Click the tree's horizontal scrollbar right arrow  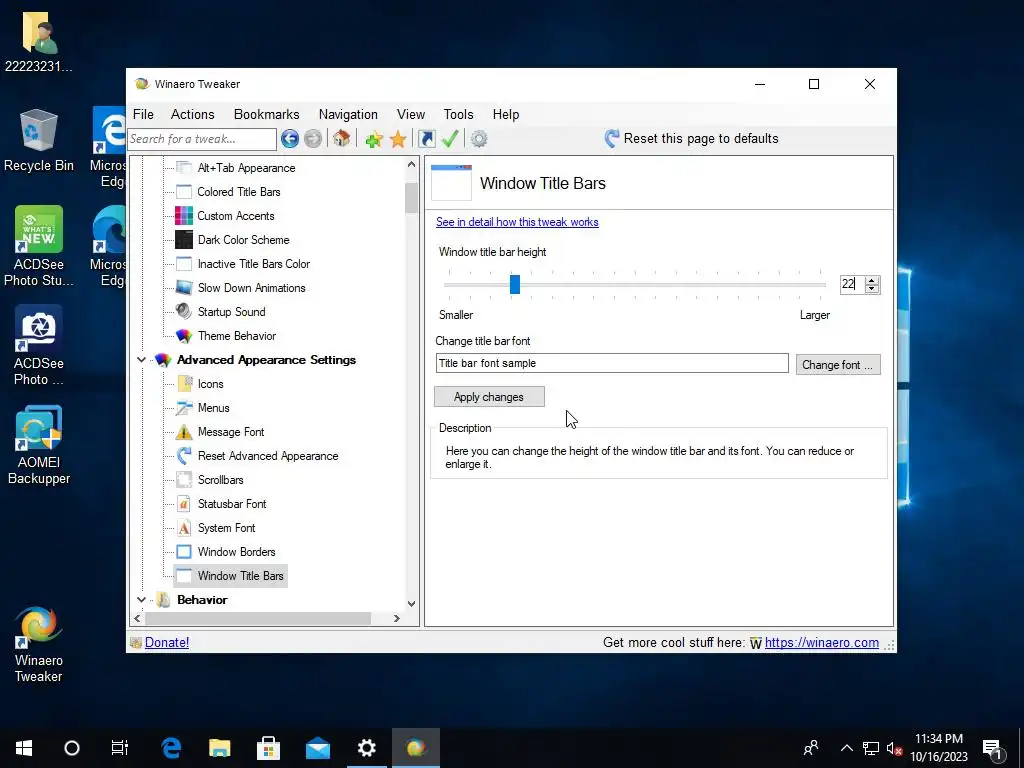click(x=396, y=618)
